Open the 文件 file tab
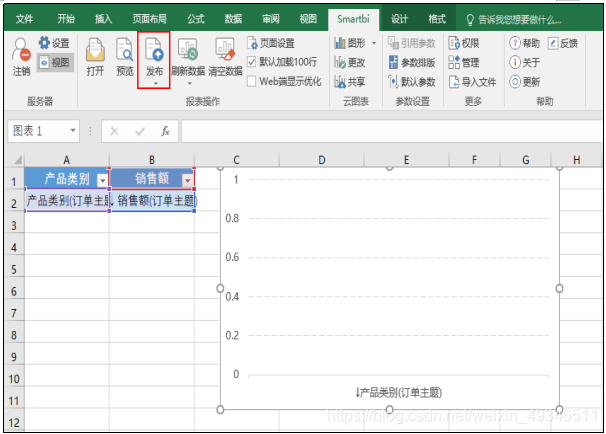The height and width of the screenshot is (434, 606). click(24, 19)
